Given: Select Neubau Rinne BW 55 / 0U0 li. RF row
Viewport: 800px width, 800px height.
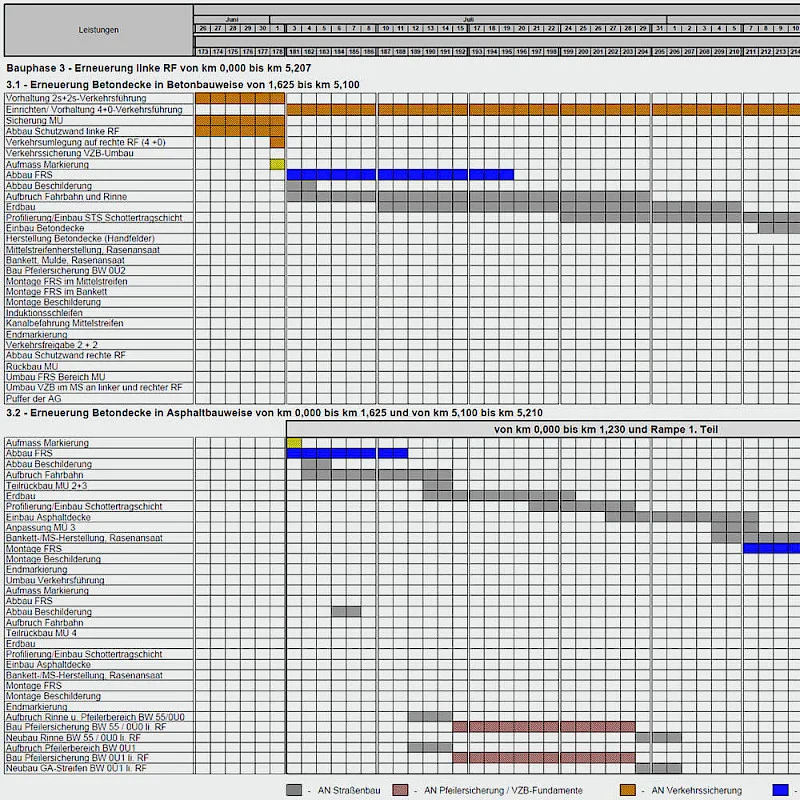Looking at the screenshot, I should [99, 738].
